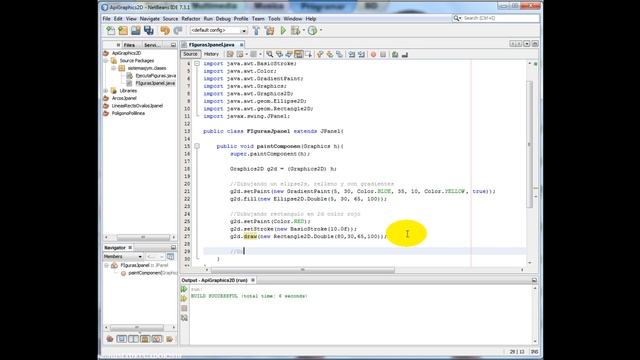Toggle Show Static Members filter in Navigator

[133, 339]
